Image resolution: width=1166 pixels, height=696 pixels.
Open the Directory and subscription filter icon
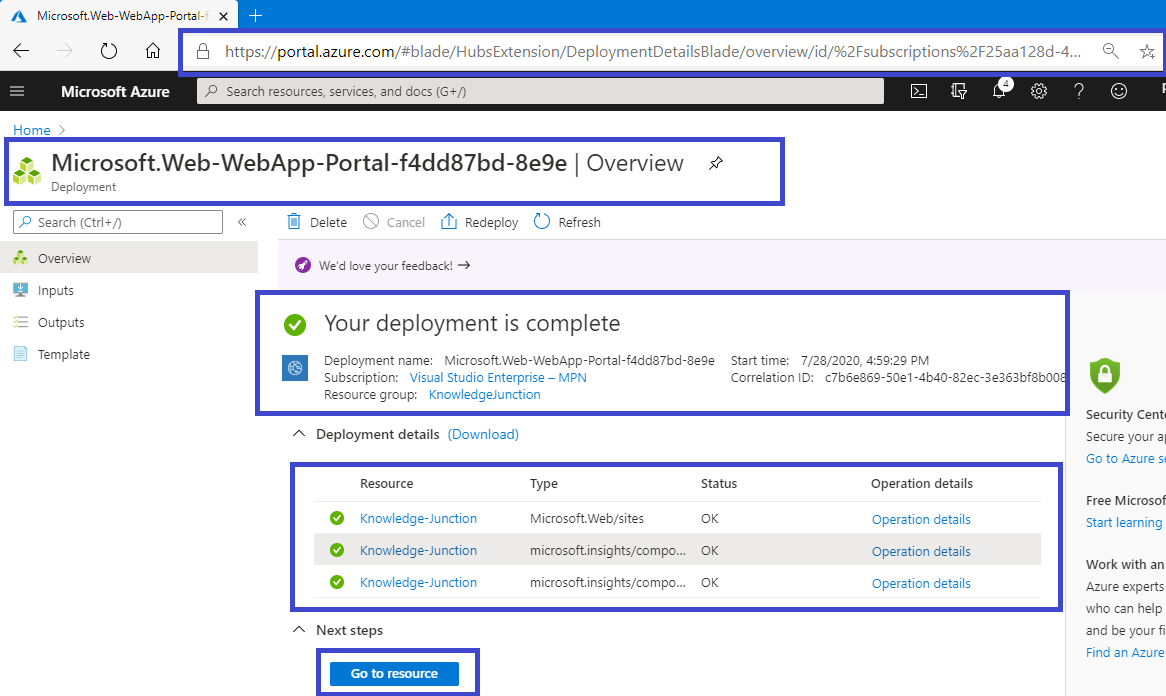(959, 91)
